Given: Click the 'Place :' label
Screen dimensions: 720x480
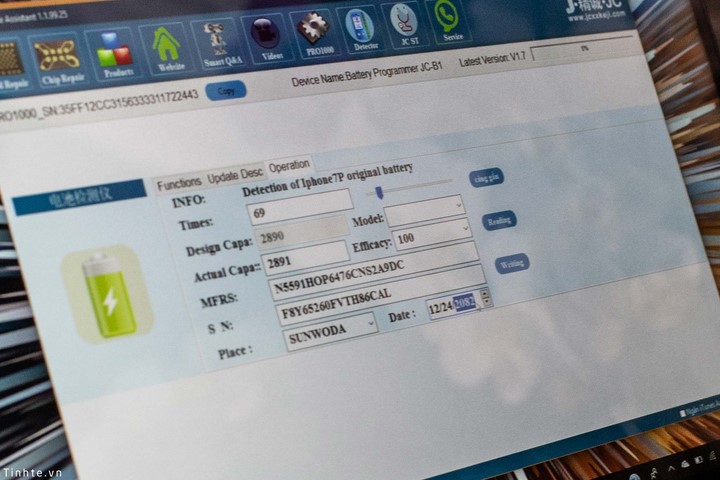Looking at the screenshot, I should coord(235,353).
